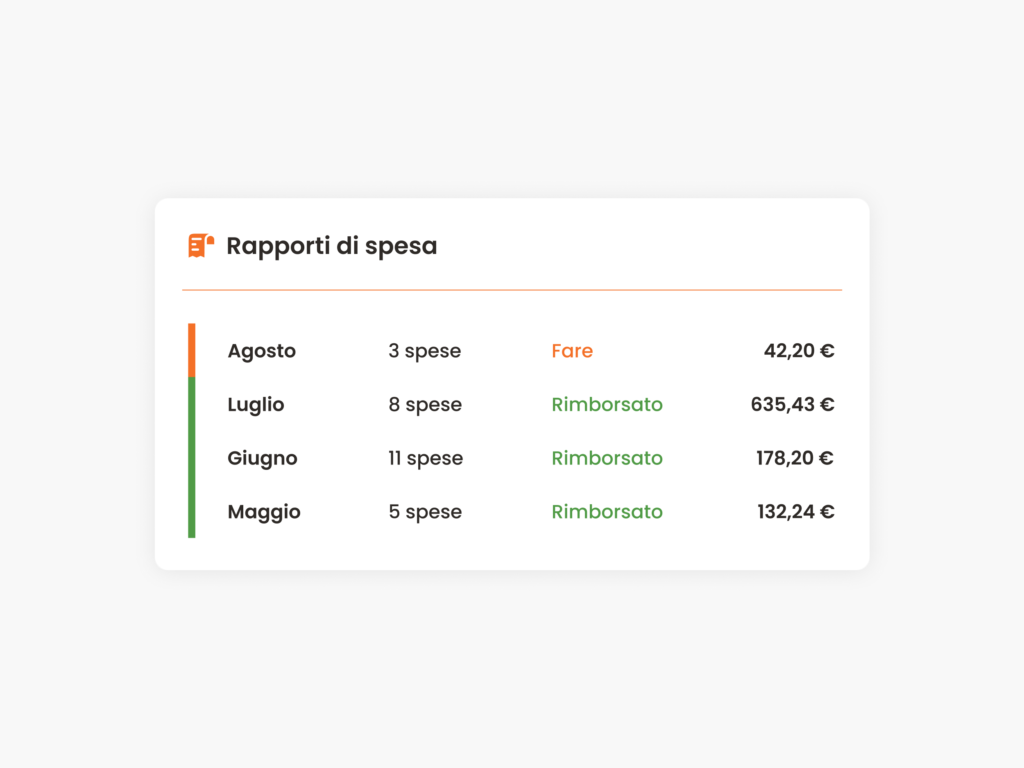This screenshot has width=1024, height=768.
Task: Click the 42,20 € amount
Action: coord(799,351)
